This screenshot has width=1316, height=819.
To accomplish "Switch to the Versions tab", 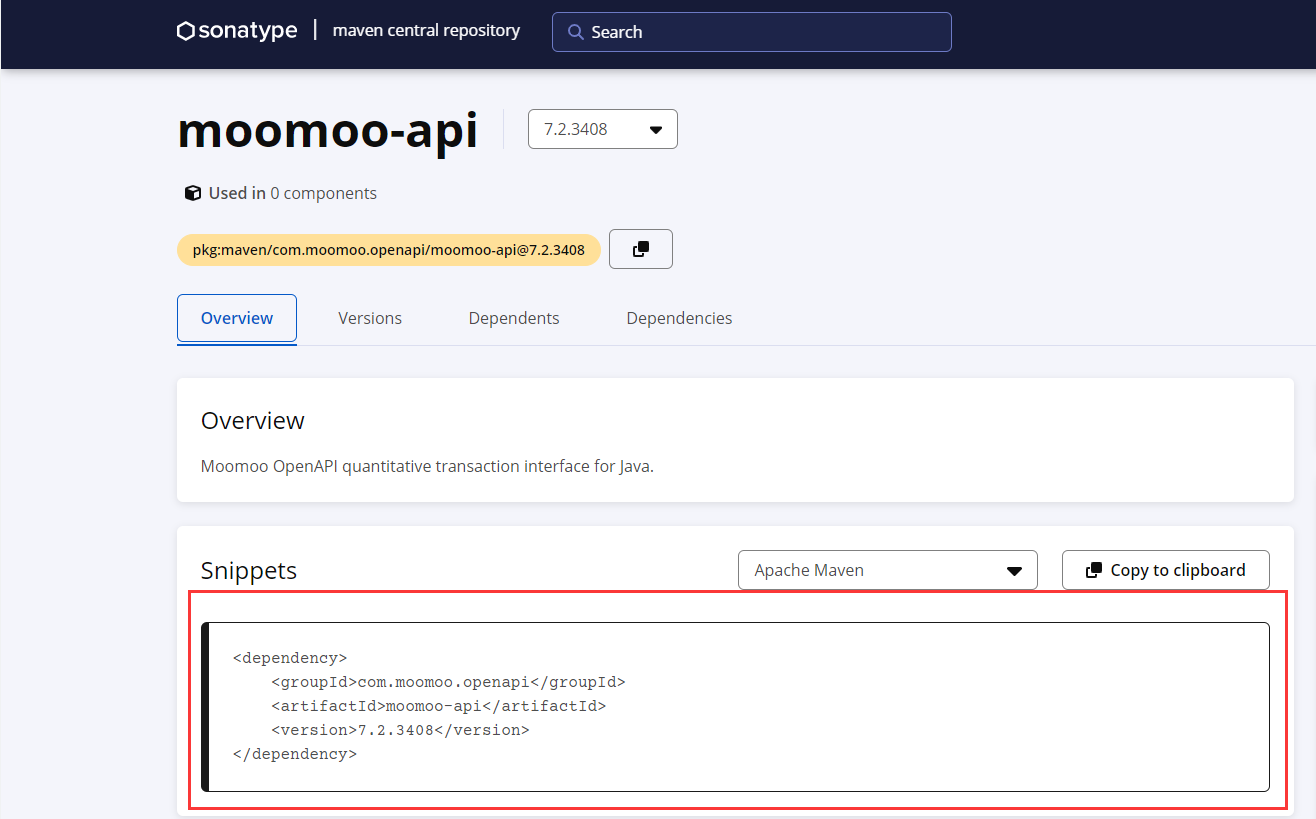I will (370, 318).
